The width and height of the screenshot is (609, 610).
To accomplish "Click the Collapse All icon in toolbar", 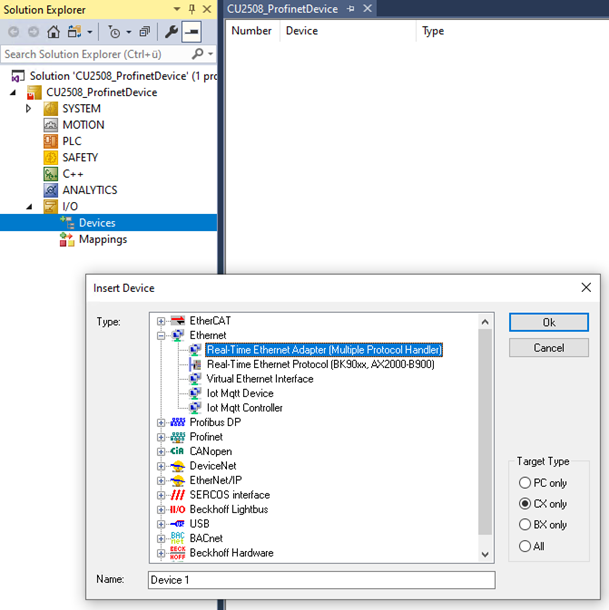I will (x=145, y=32).
